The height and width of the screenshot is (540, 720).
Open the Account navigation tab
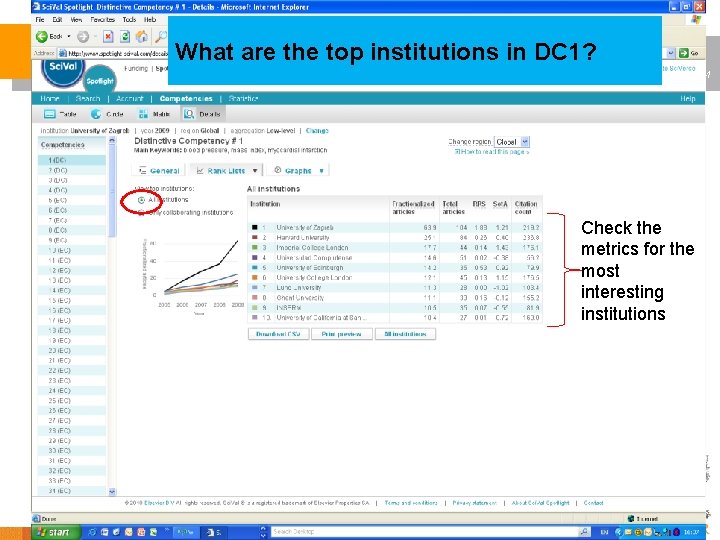click(130, 98)
